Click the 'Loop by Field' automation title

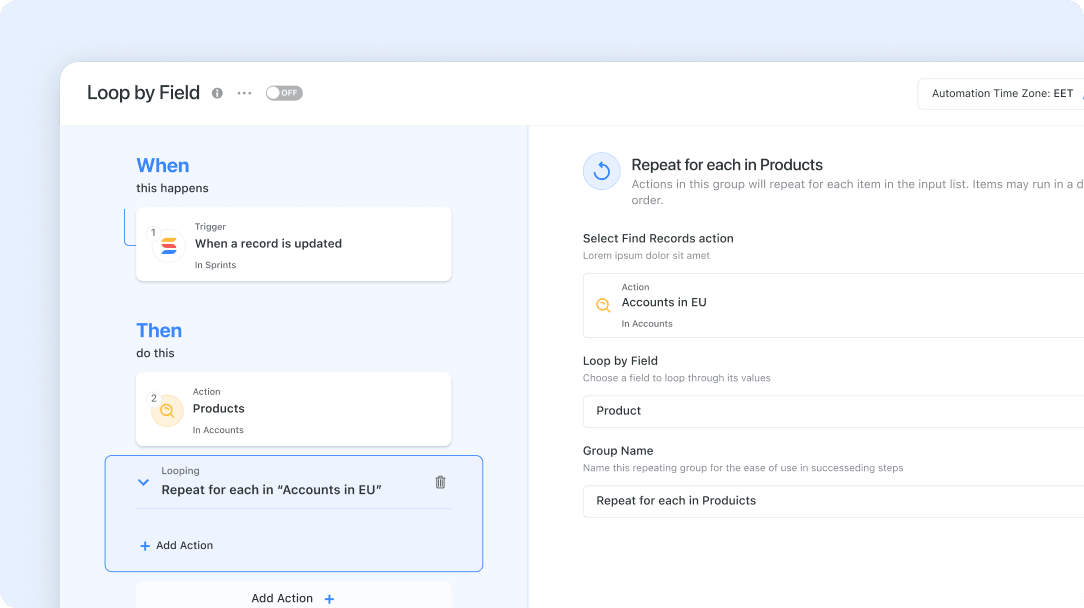[x=143, y=93]
